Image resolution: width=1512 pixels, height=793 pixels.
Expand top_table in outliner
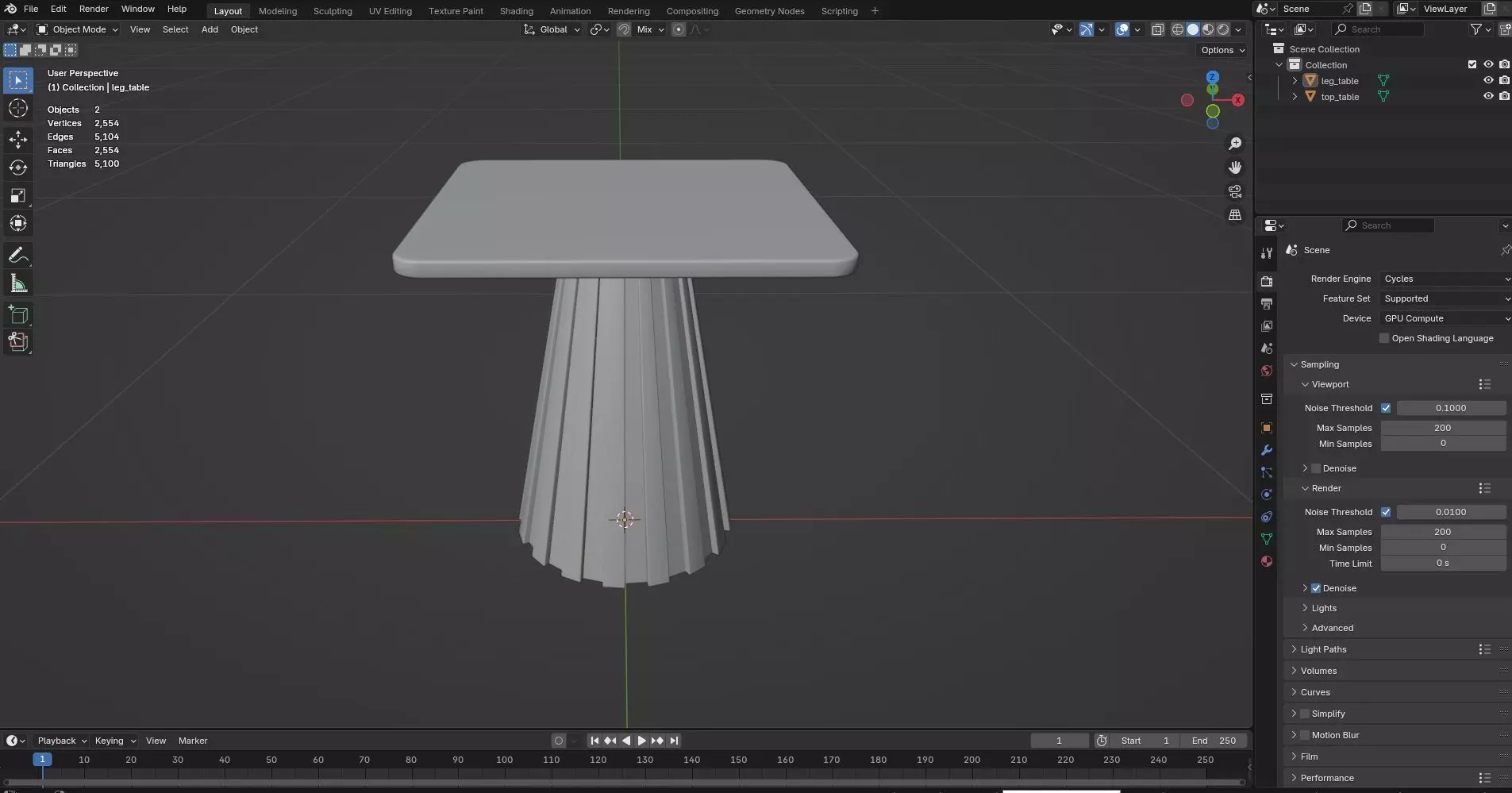1295,96
